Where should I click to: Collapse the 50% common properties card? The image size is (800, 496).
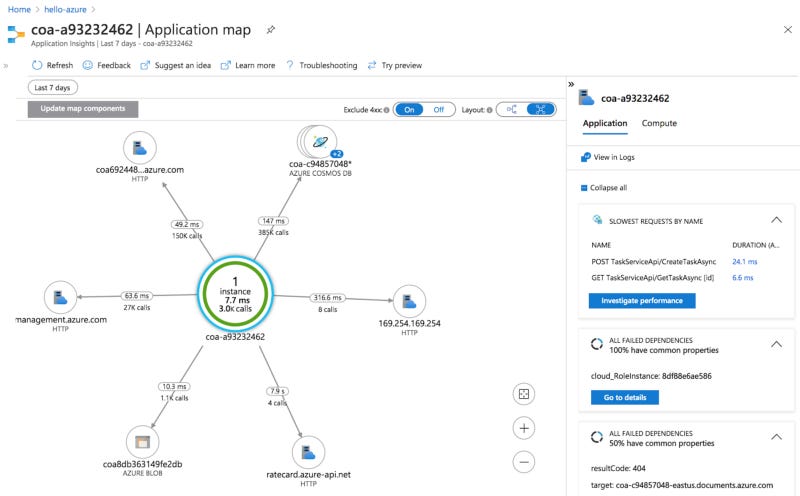coord(776,437)
